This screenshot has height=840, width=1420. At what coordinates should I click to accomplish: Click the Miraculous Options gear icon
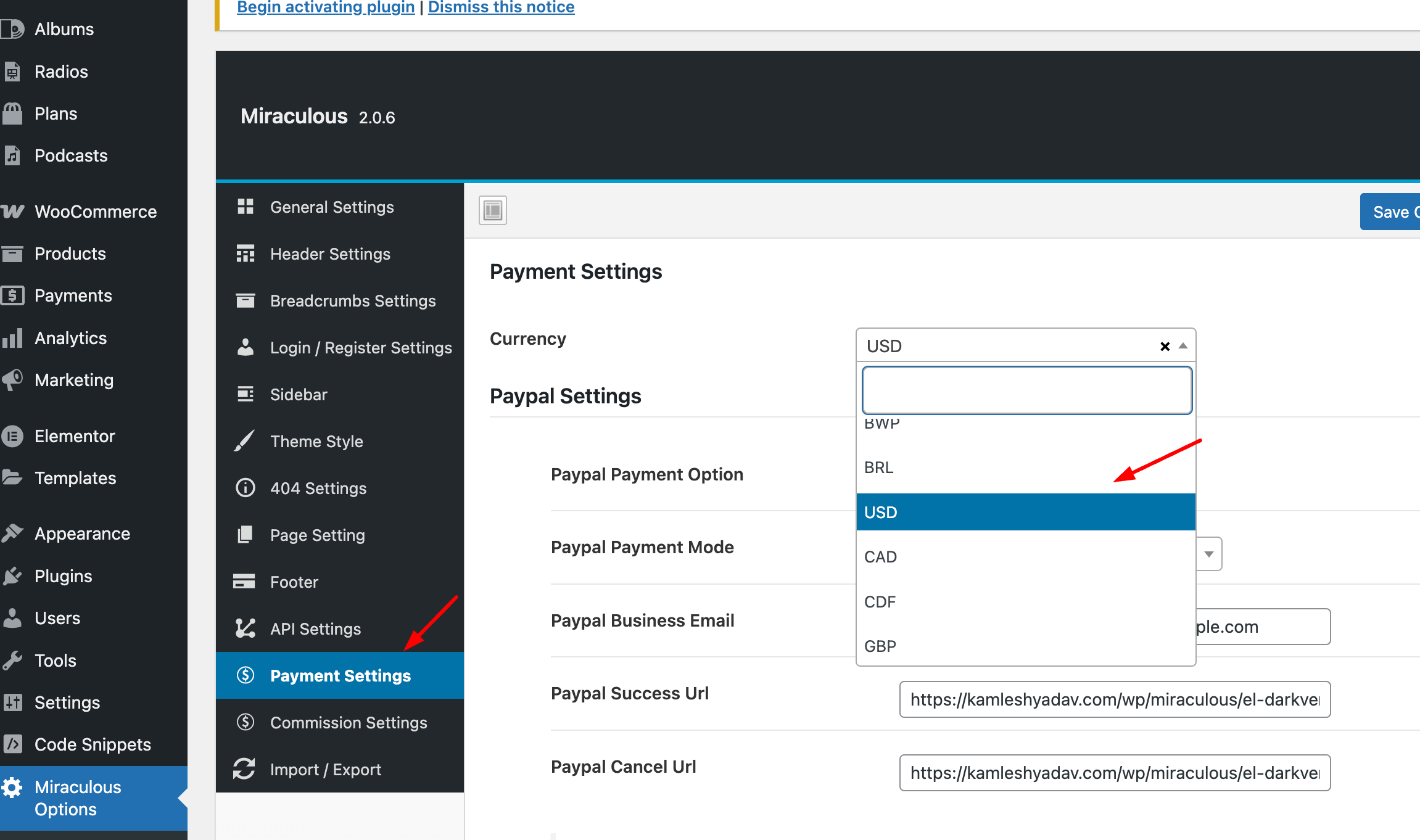[x=12, y=788]
